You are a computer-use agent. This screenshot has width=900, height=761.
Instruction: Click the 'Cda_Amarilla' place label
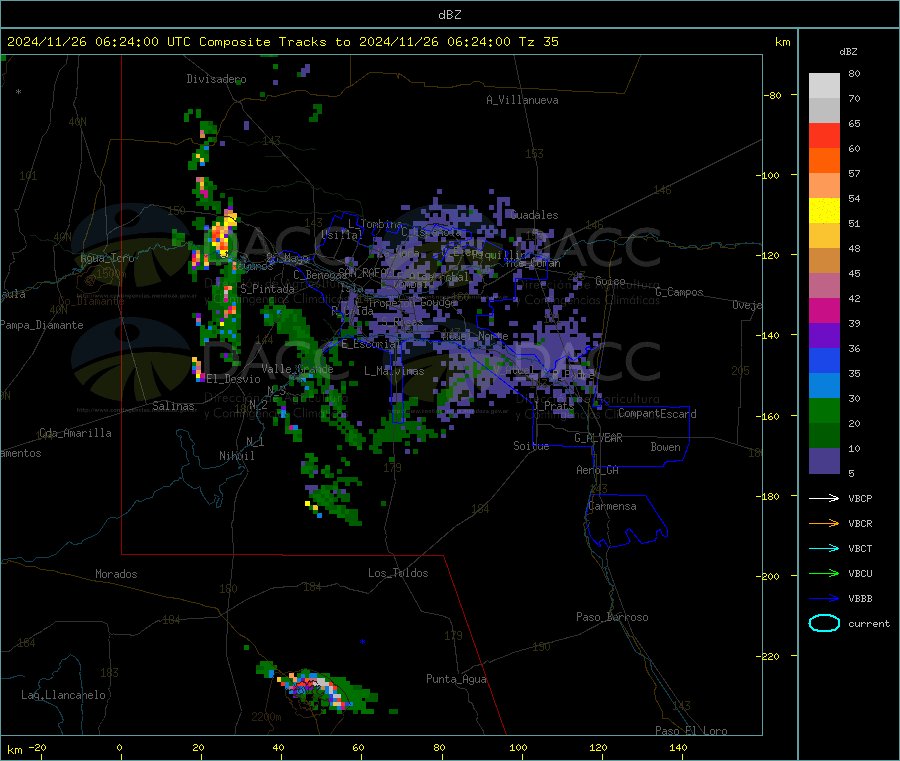[x=76, y=433]
